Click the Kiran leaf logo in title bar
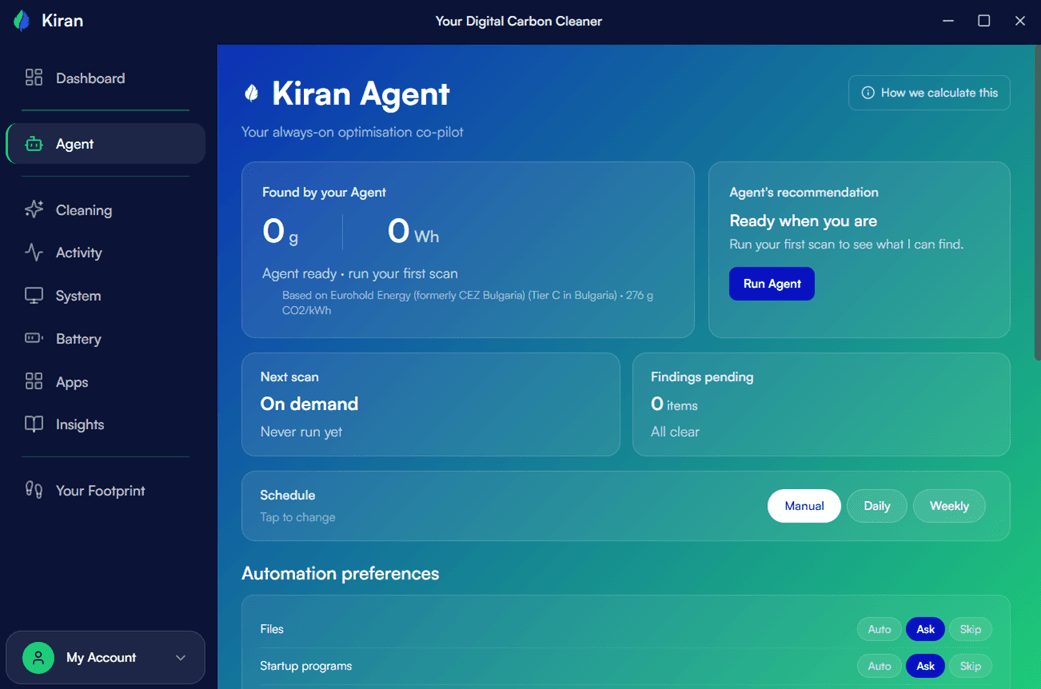 22,21
